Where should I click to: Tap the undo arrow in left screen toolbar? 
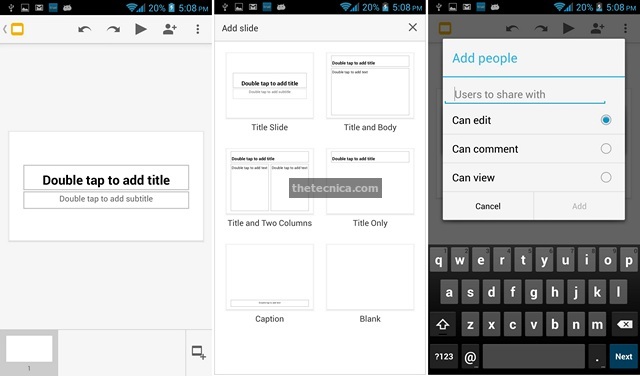[84, 29]
